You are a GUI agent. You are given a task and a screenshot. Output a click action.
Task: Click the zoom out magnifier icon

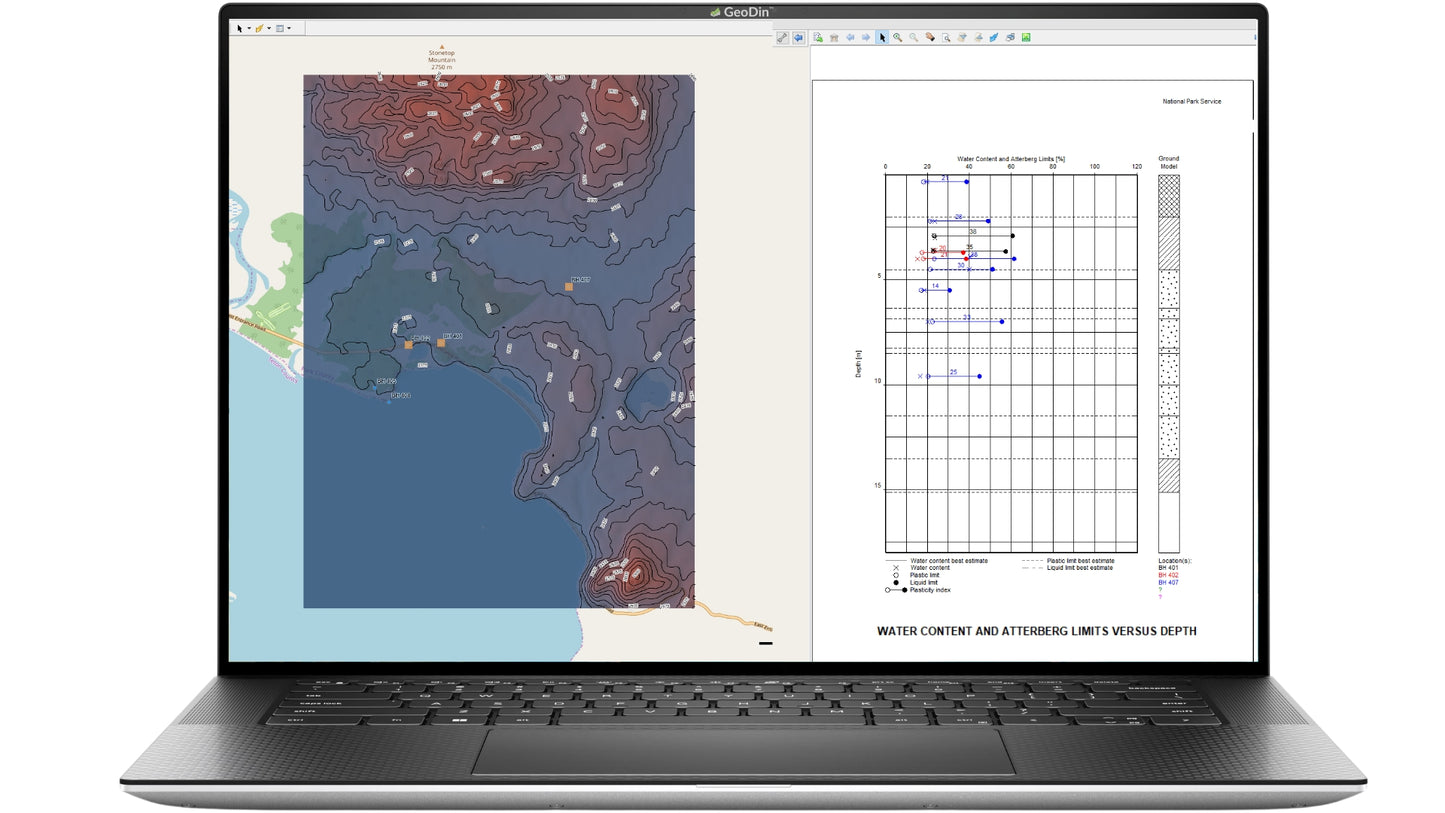coord(914,38)
